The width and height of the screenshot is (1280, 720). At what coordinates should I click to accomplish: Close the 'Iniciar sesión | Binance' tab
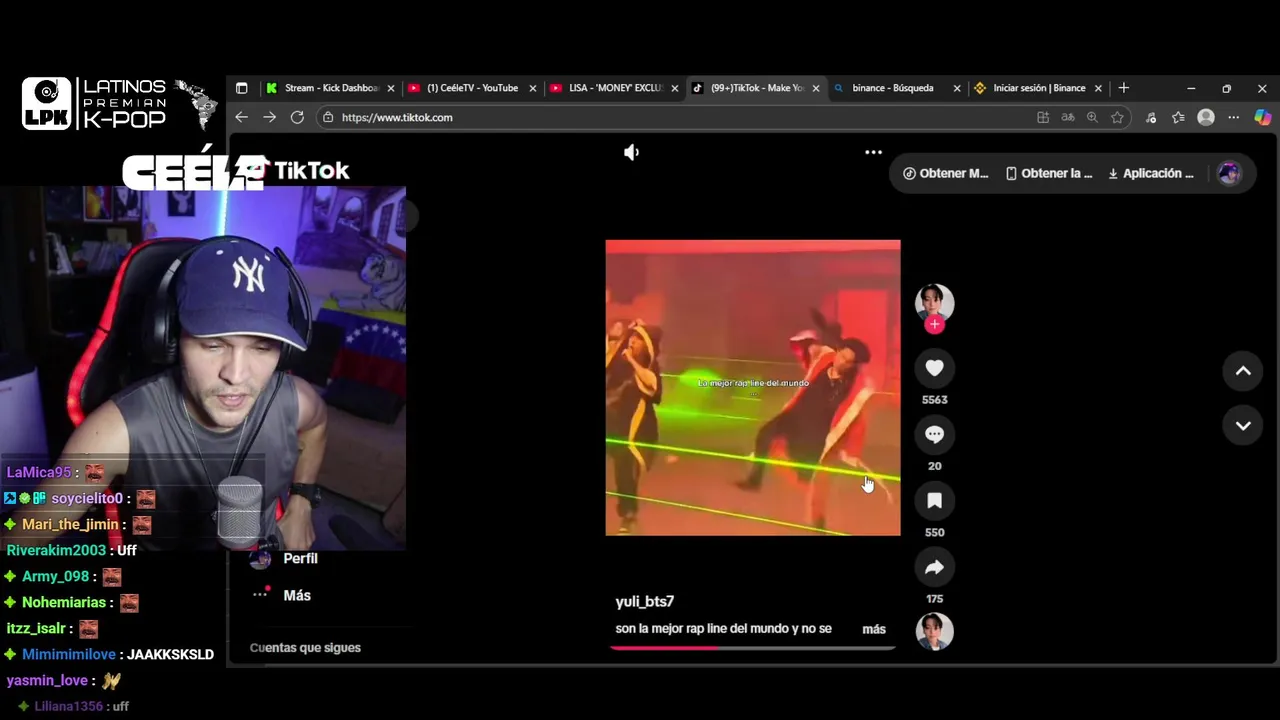pyautogui.click(x=1098, y=88)
